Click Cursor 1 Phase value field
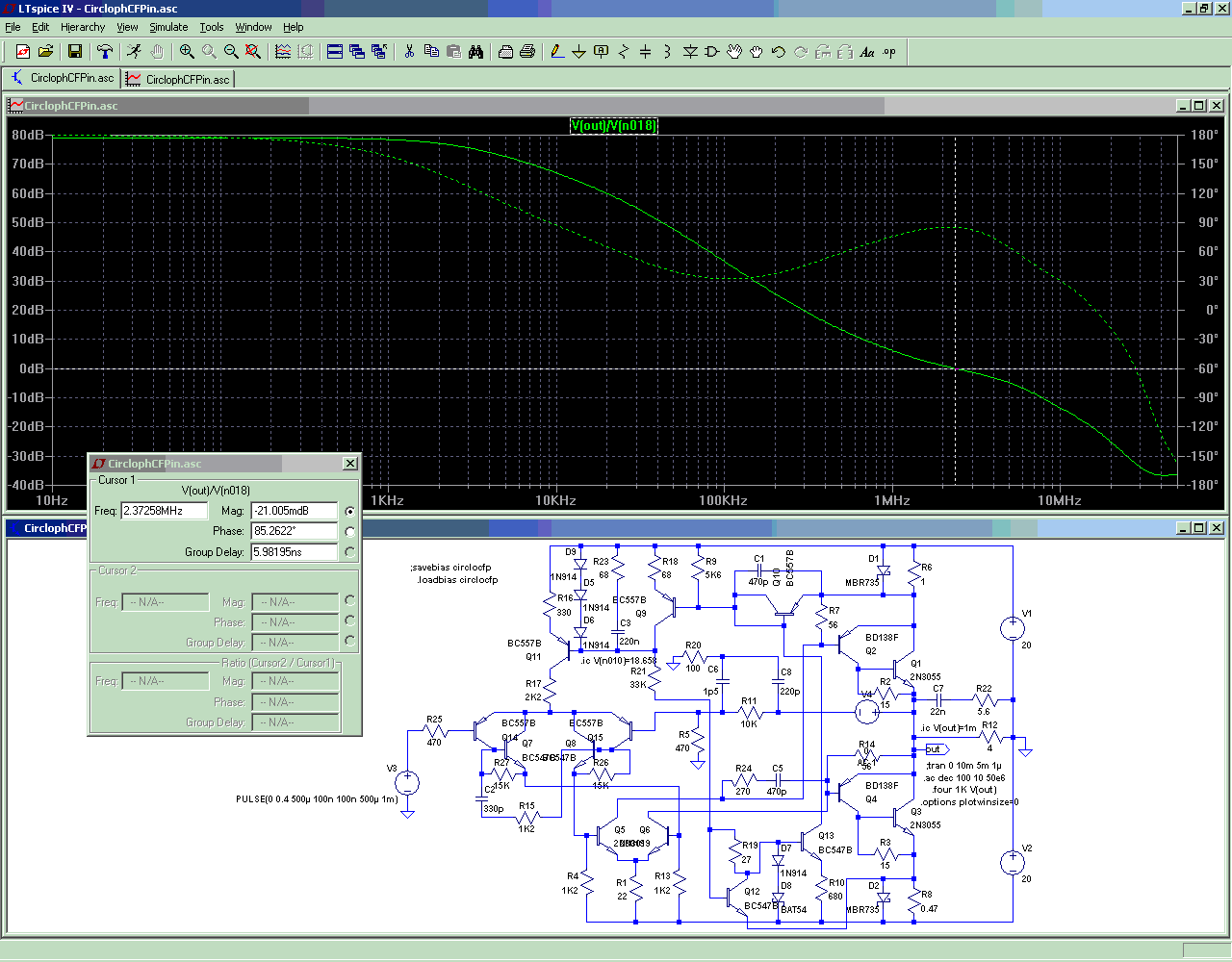Viewport: 1232px width, 962px height. pos(295,531)
